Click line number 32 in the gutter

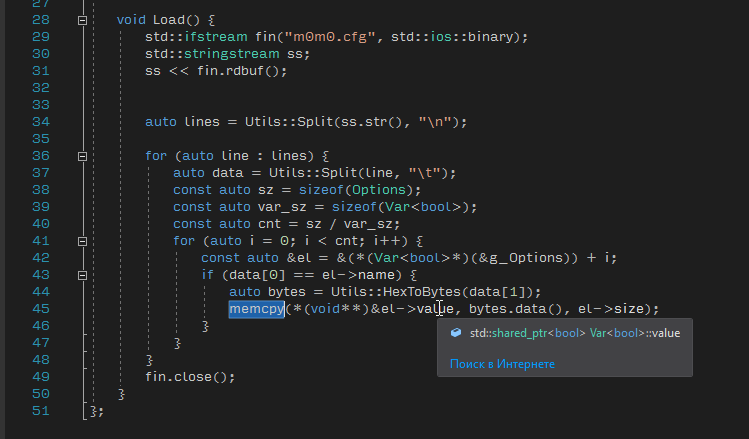coord(41,88)
